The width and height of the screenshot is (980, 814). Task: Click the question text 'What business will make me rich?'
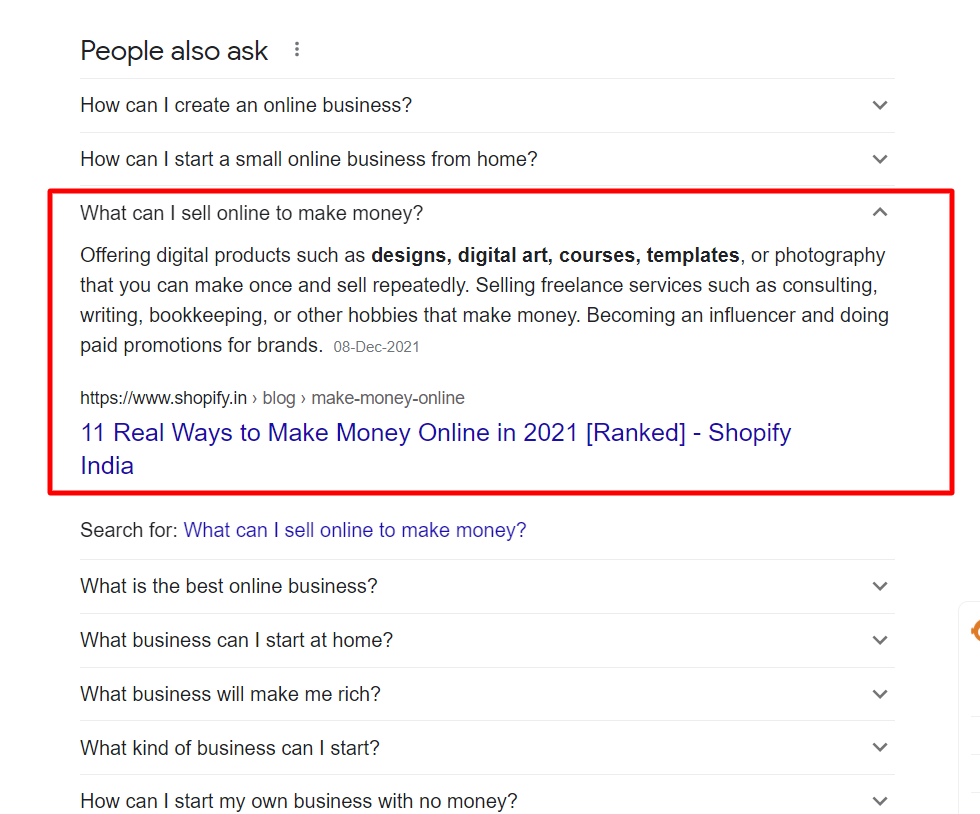[230, 694]
